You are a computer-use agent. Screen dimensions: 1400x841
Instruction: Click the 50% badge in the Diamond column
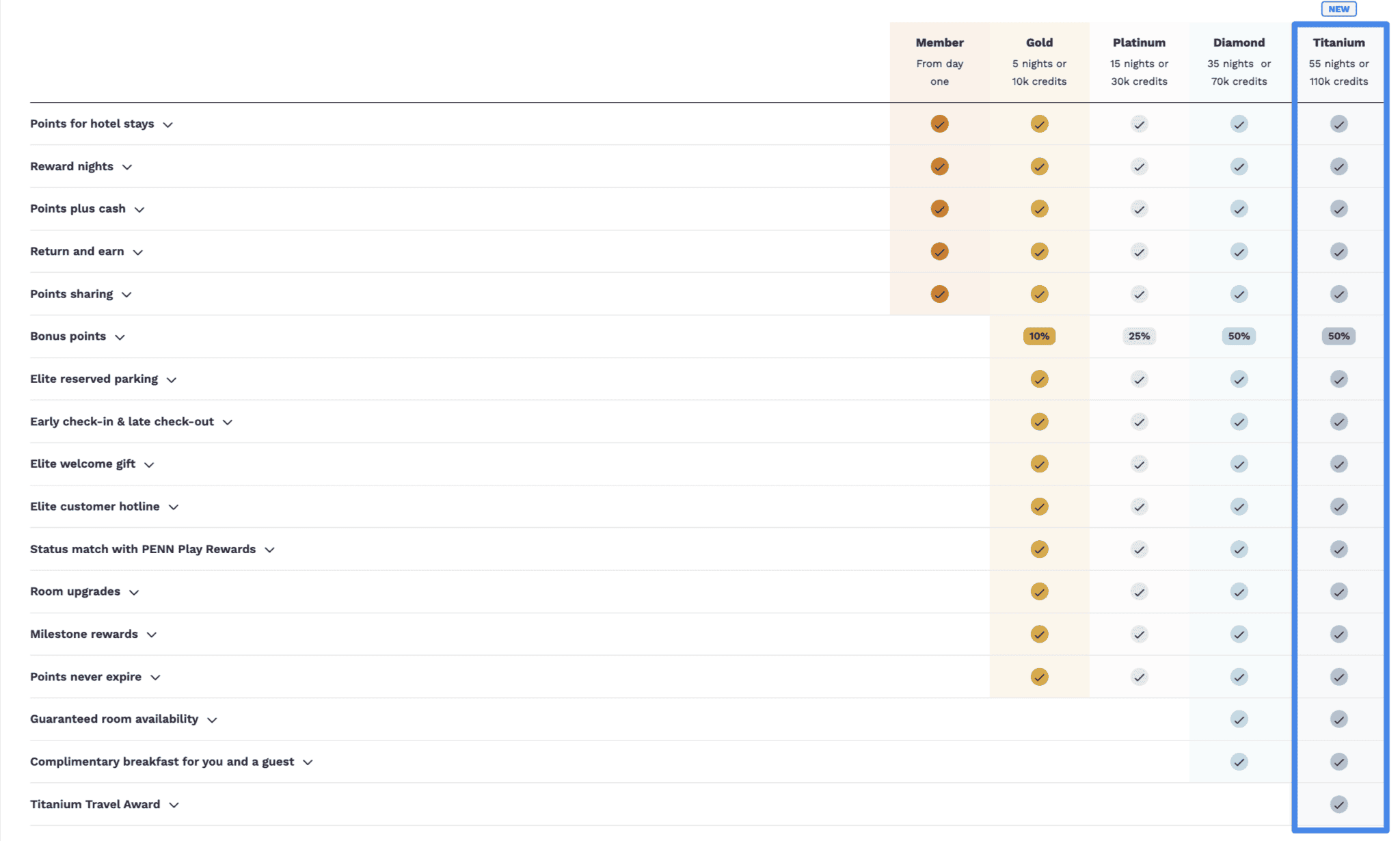[x=1239, y=336]
